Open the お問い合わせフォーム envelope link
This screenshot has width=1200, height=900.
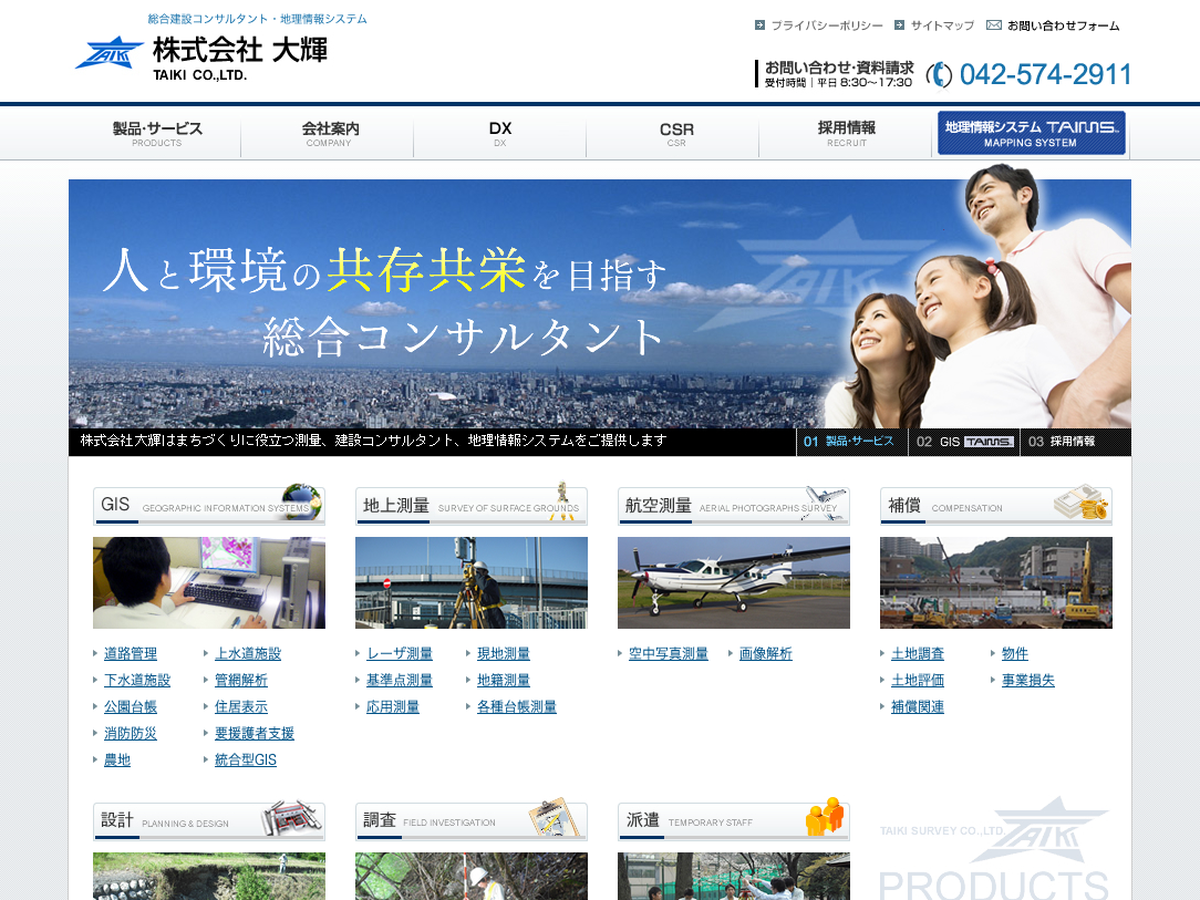click(x=1053, y=26)
